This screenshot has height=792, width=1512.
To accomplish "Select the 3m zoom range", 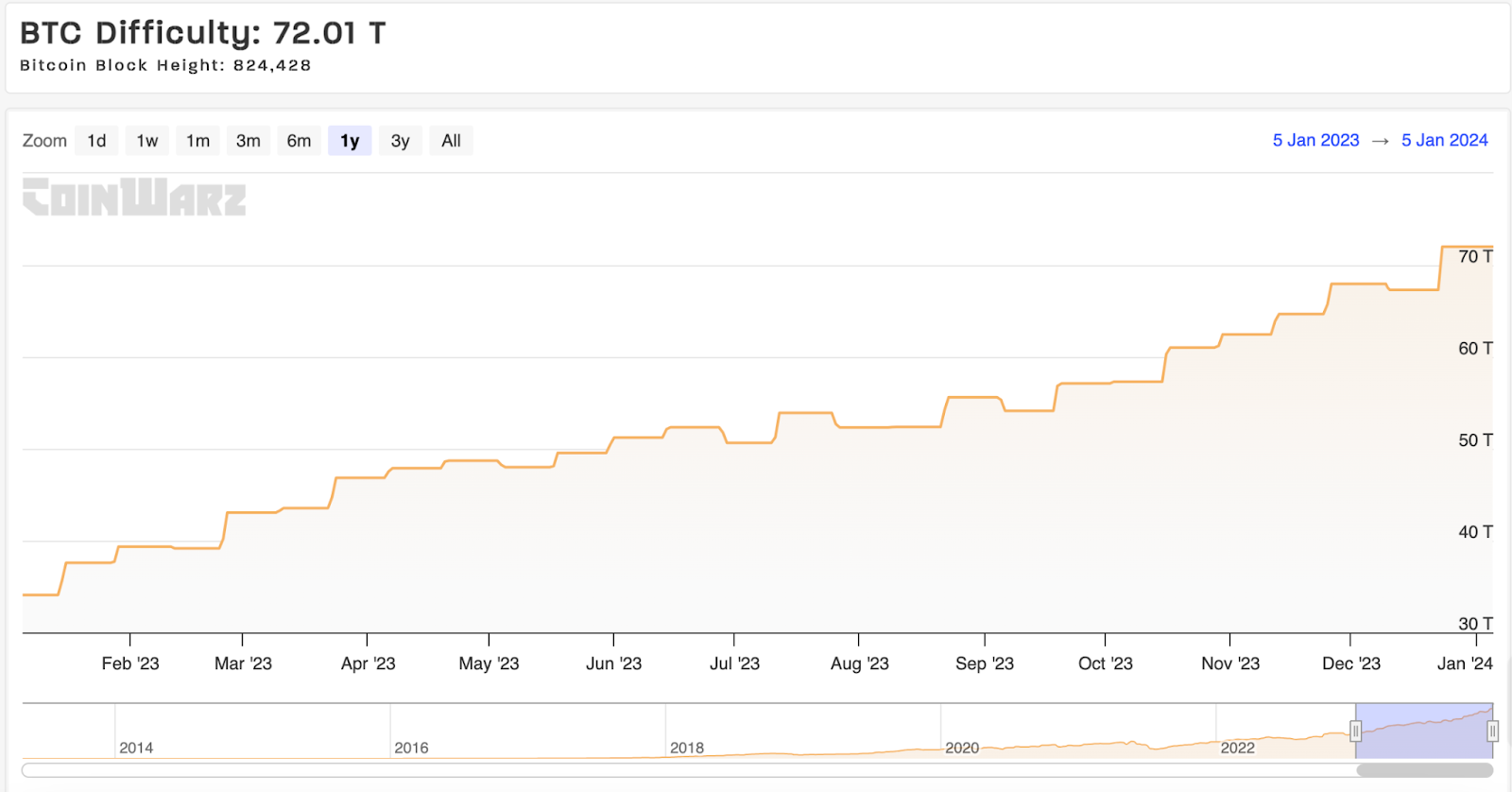I will pyautogui.click(x=249, y=141).
